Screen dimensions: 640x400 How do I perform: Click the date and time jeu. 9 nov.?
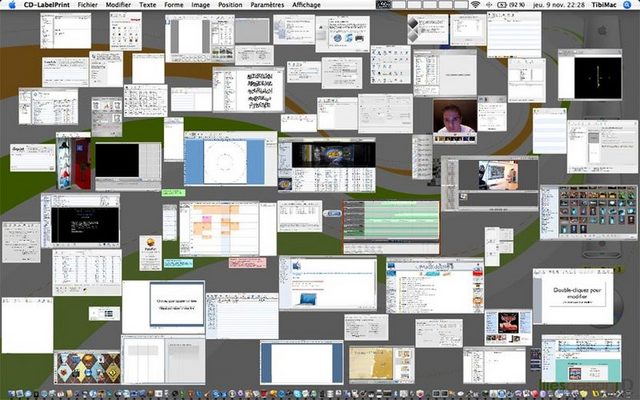[556, 5]
